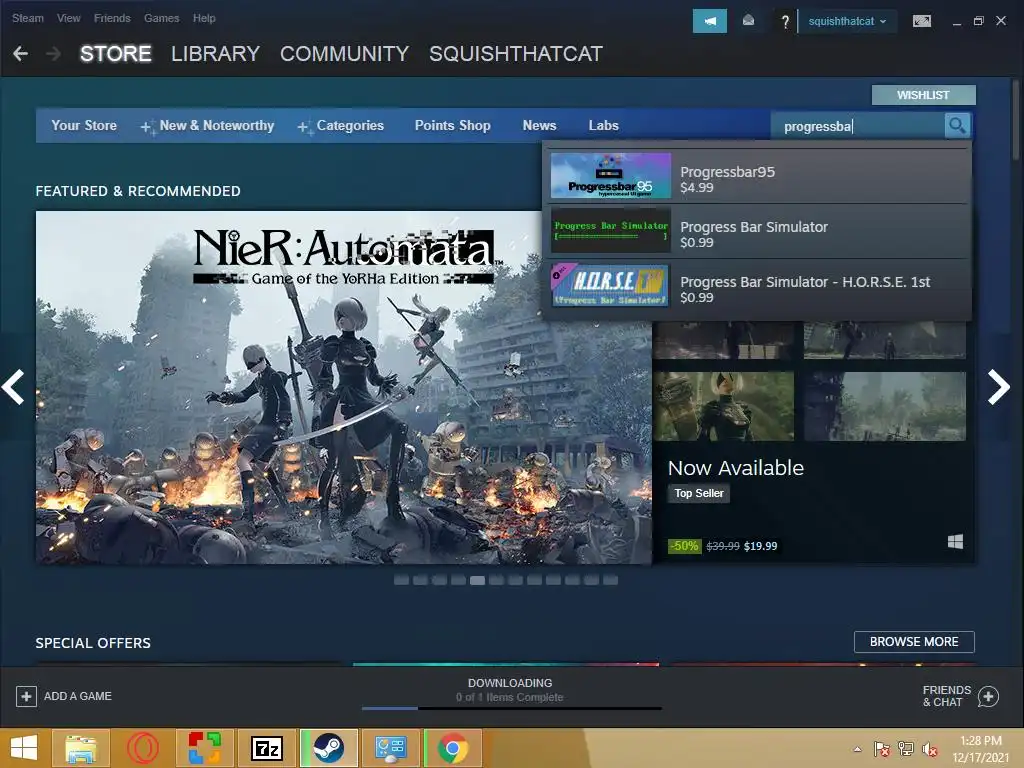Screen dimensions: 1024x768
Task: Open the inbox envelope icon
Action: [748, 21]
